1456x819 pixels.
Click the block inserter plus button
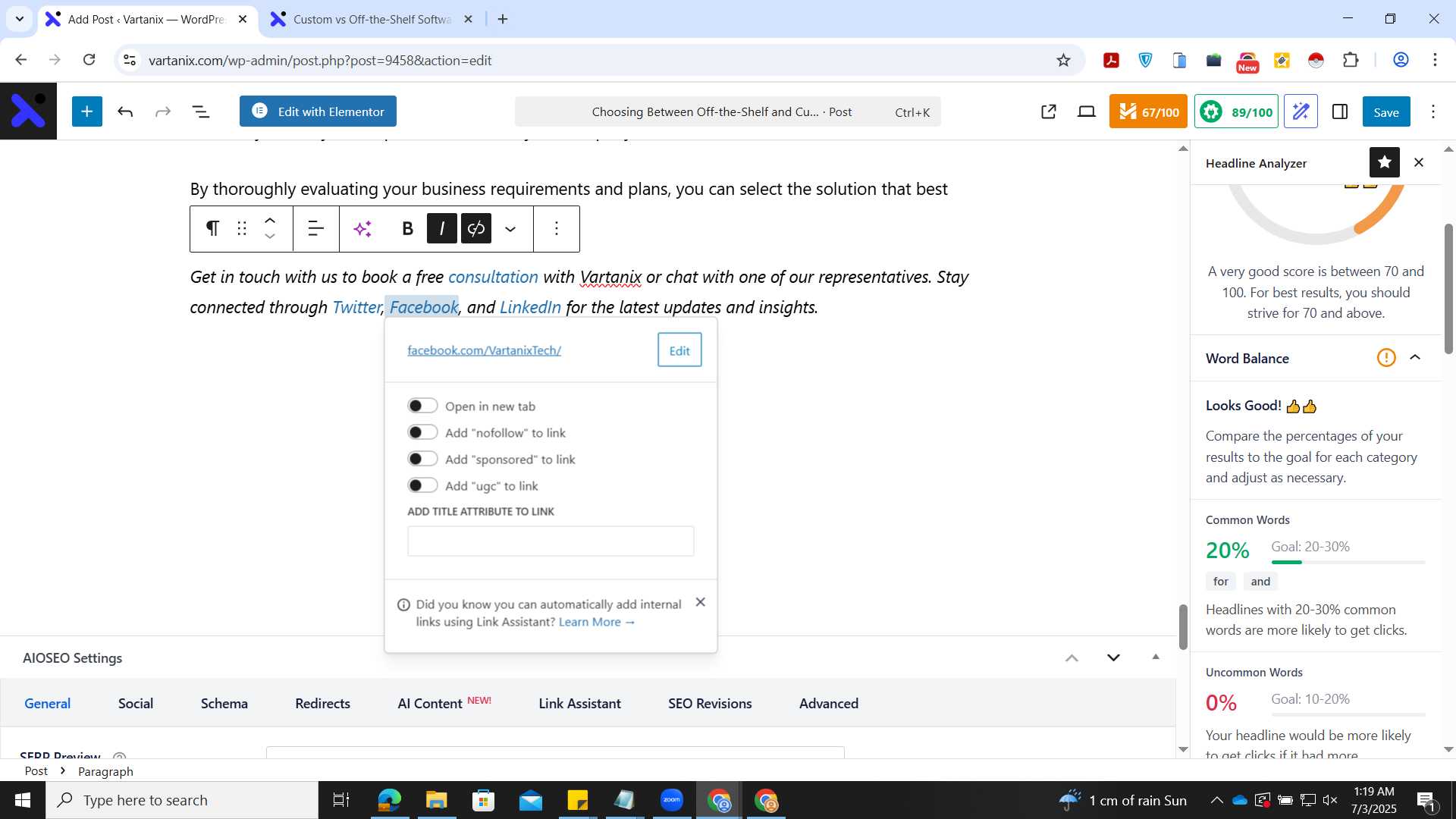pos(87,111)
